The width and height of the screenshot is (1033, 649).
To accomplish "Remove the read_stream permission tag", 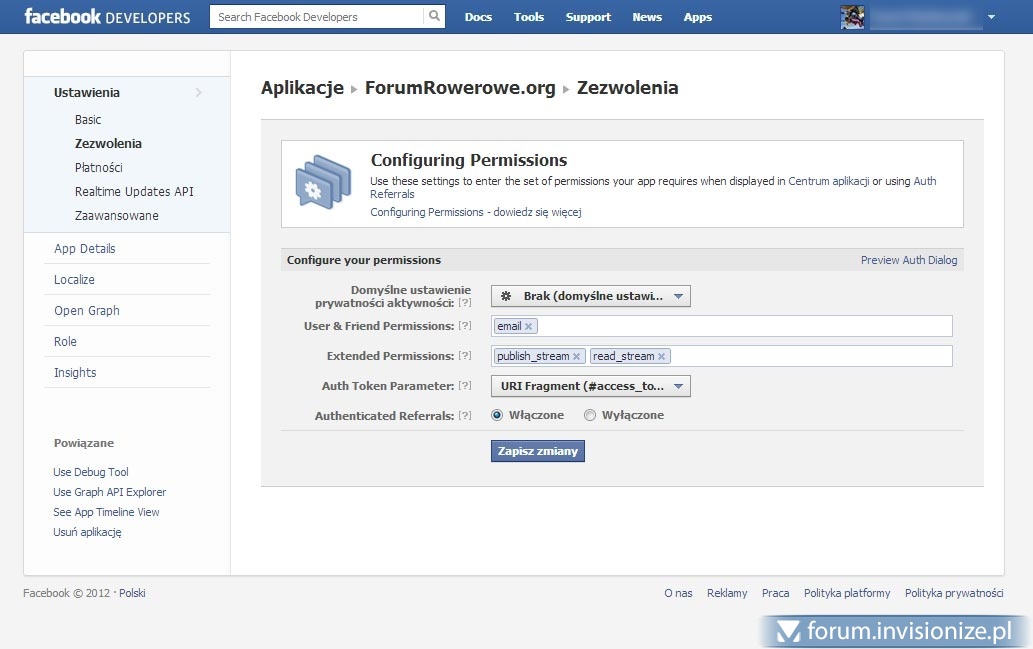I will 661,357.
